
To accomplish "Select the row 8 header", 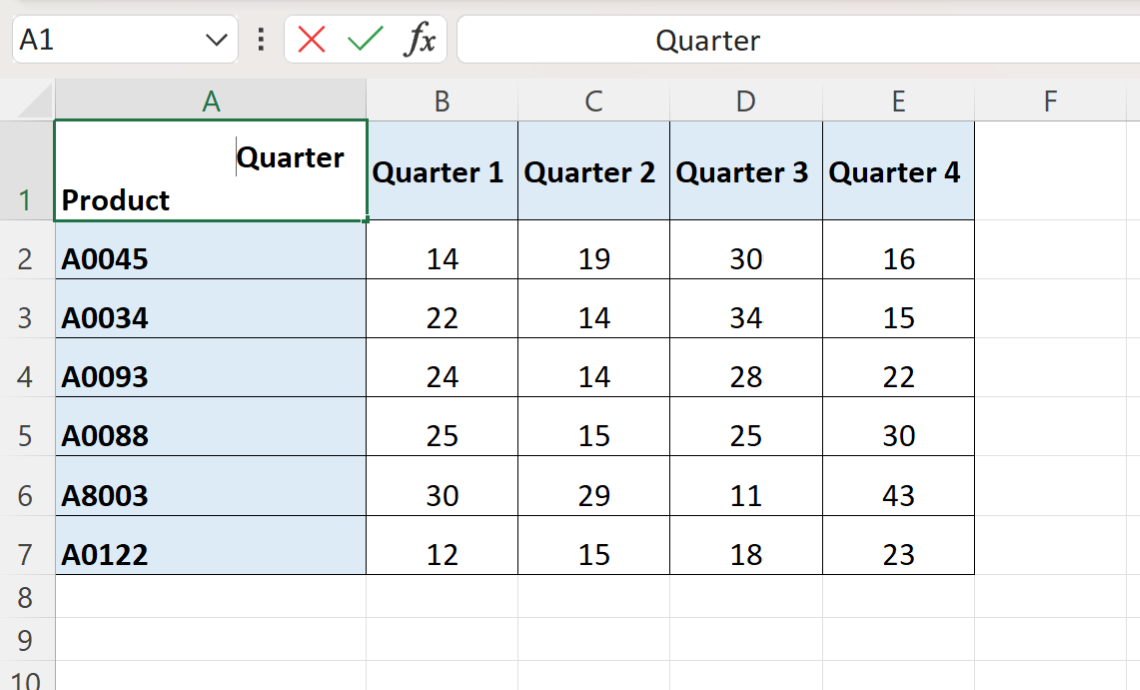I will tap(27, 597).
